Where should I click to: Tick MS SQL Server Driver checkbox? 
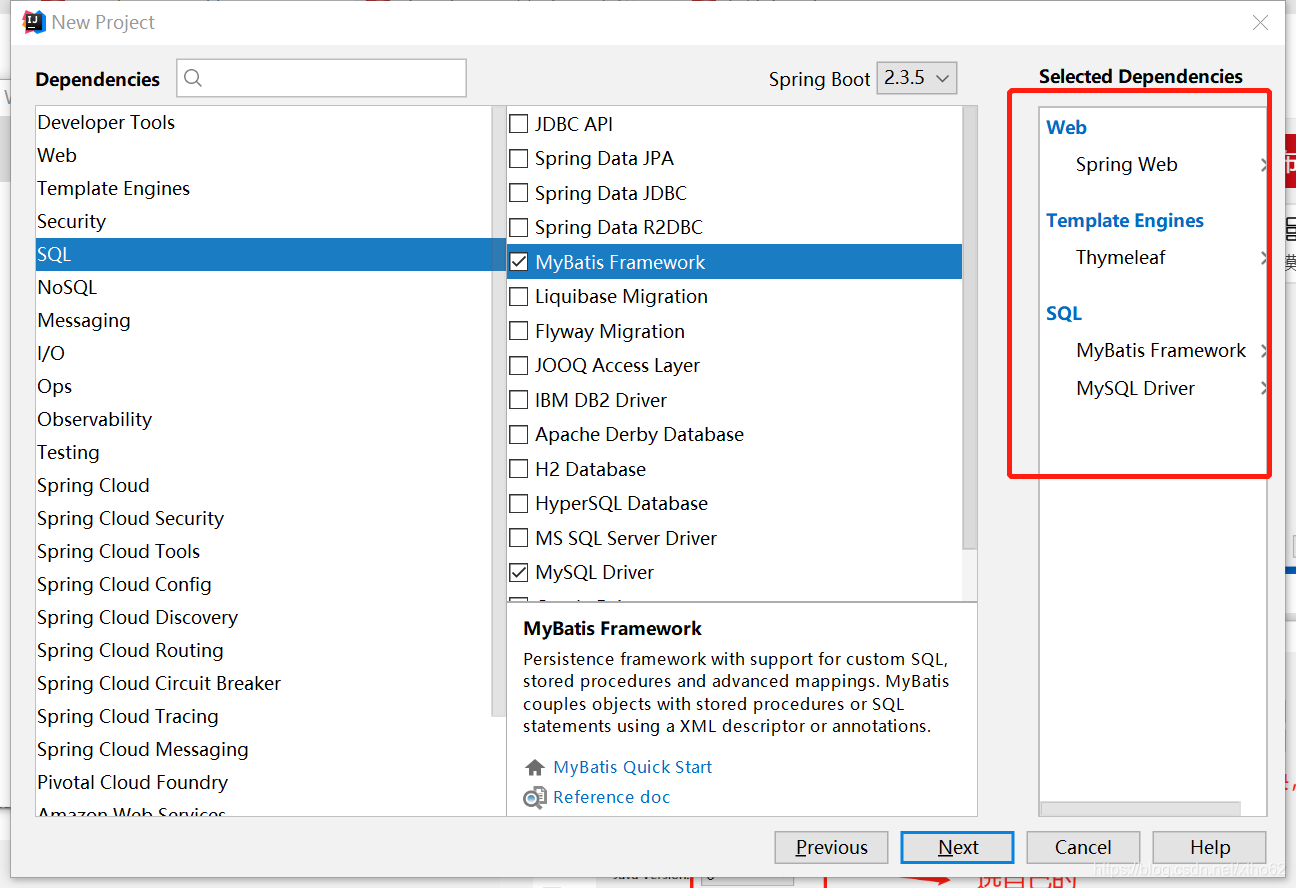click(519, 538)
